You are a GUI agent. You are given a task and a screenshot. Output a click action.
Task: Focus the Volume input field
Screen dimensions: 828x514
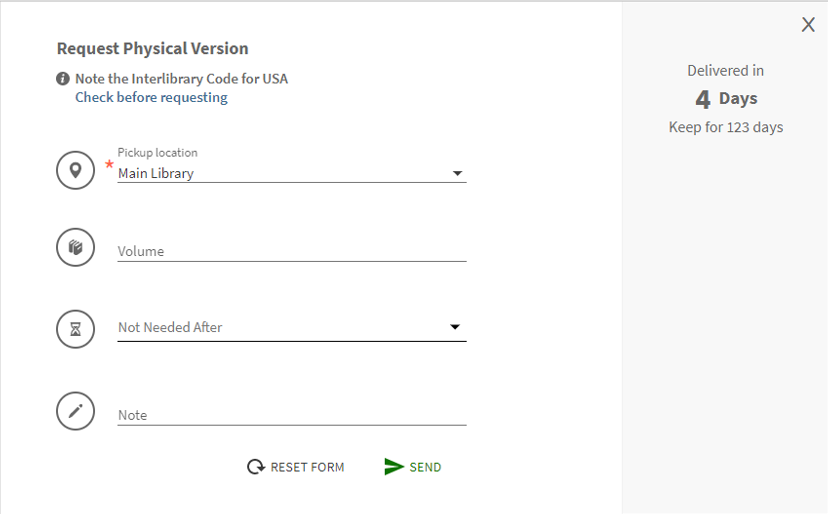[291, 251]
